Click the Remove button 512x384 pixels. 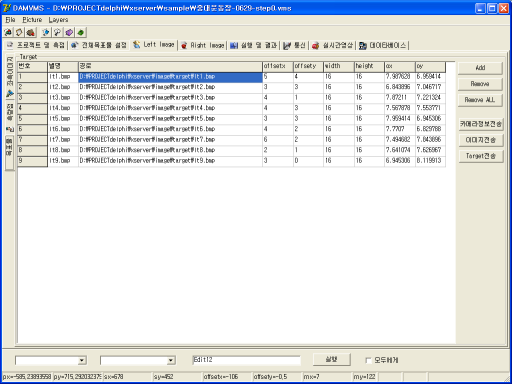pos(480,84)
